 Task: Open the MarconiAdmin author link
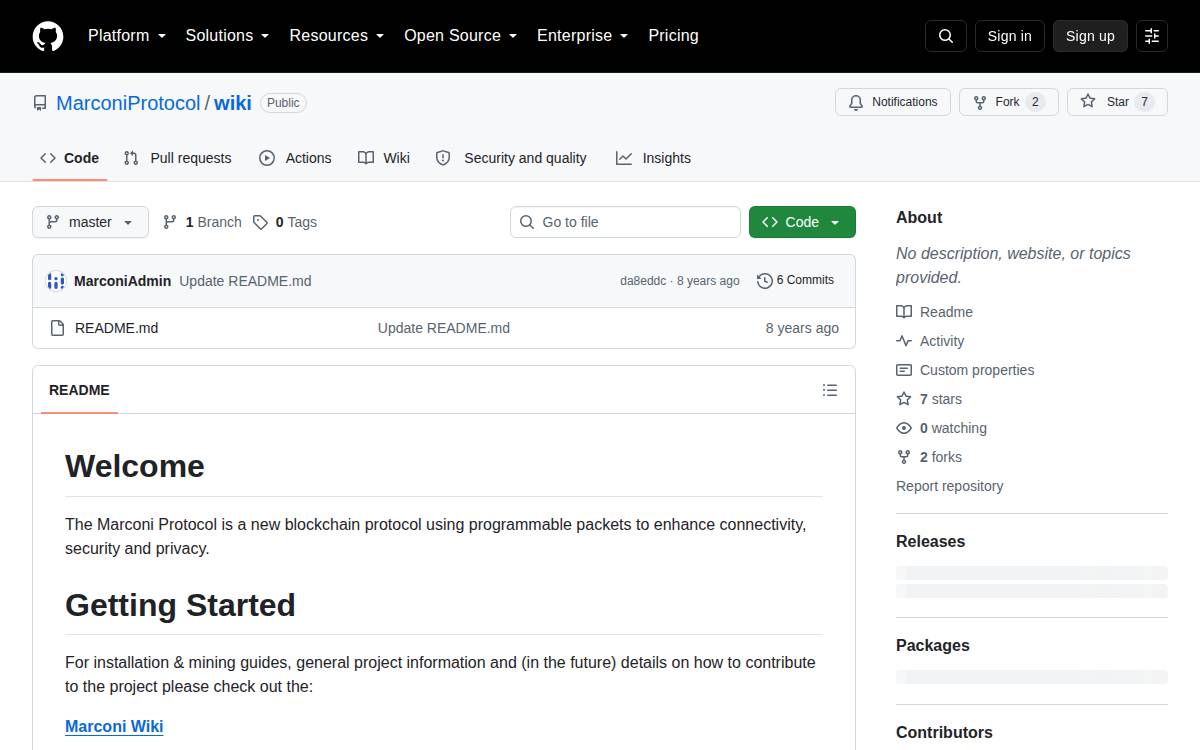pos(122,281)
